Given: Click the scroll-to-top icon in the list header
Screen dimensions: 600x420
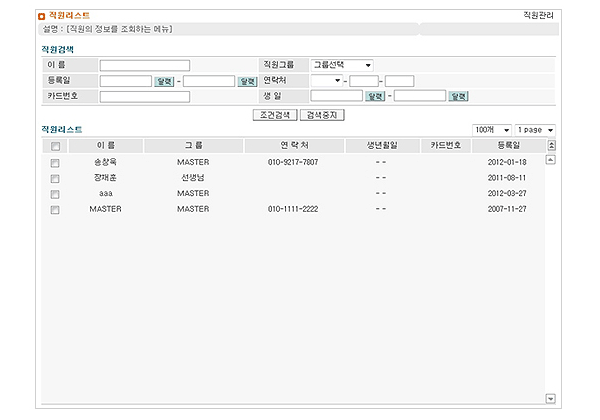Looking at the screenshot, I should [551, 145].
